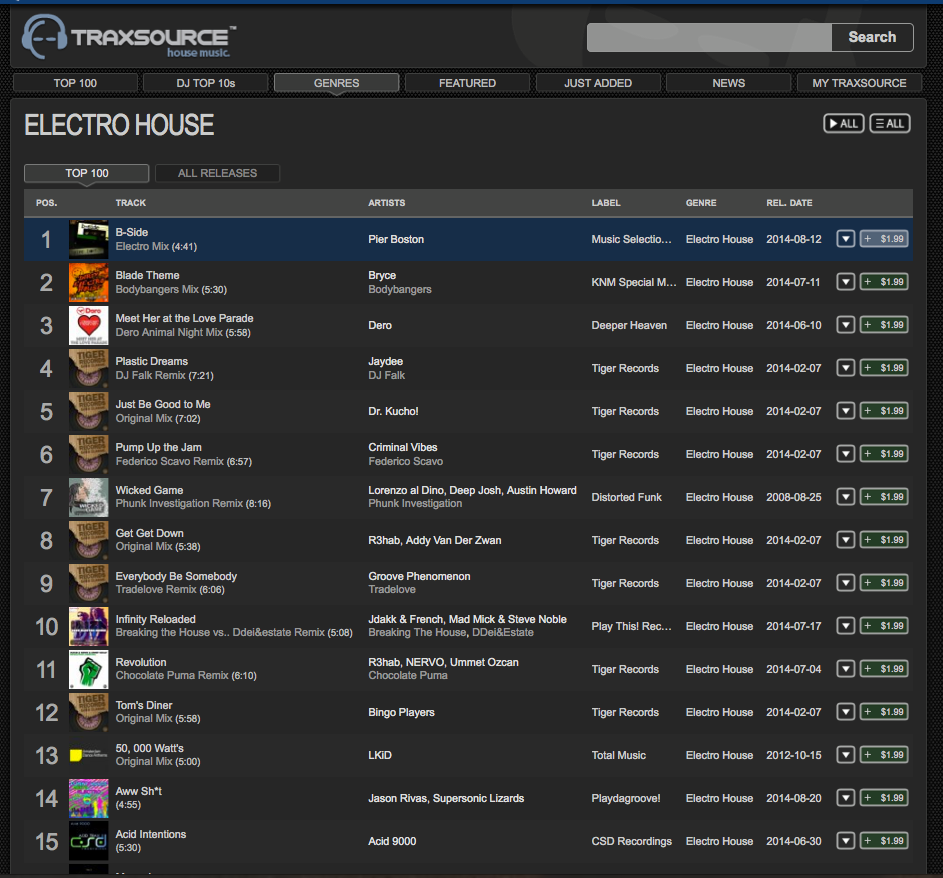Open dropdown for Pump Up the Jam
Screen dimensions: 943x878
[x=846, y=453]
